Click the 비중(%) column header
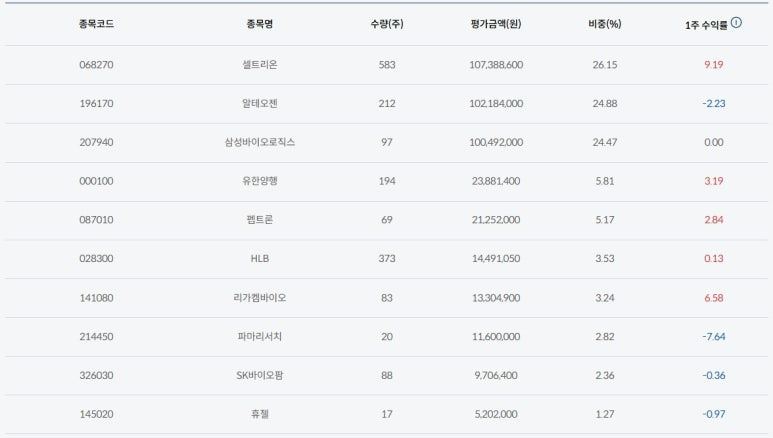Screen dimensions: 773x438 pyautogui.click(x=605, y=24)
